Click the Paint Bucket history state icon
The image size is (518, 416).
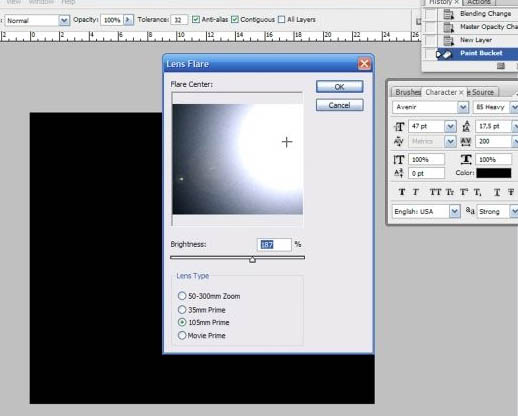[x=448, y=54]
